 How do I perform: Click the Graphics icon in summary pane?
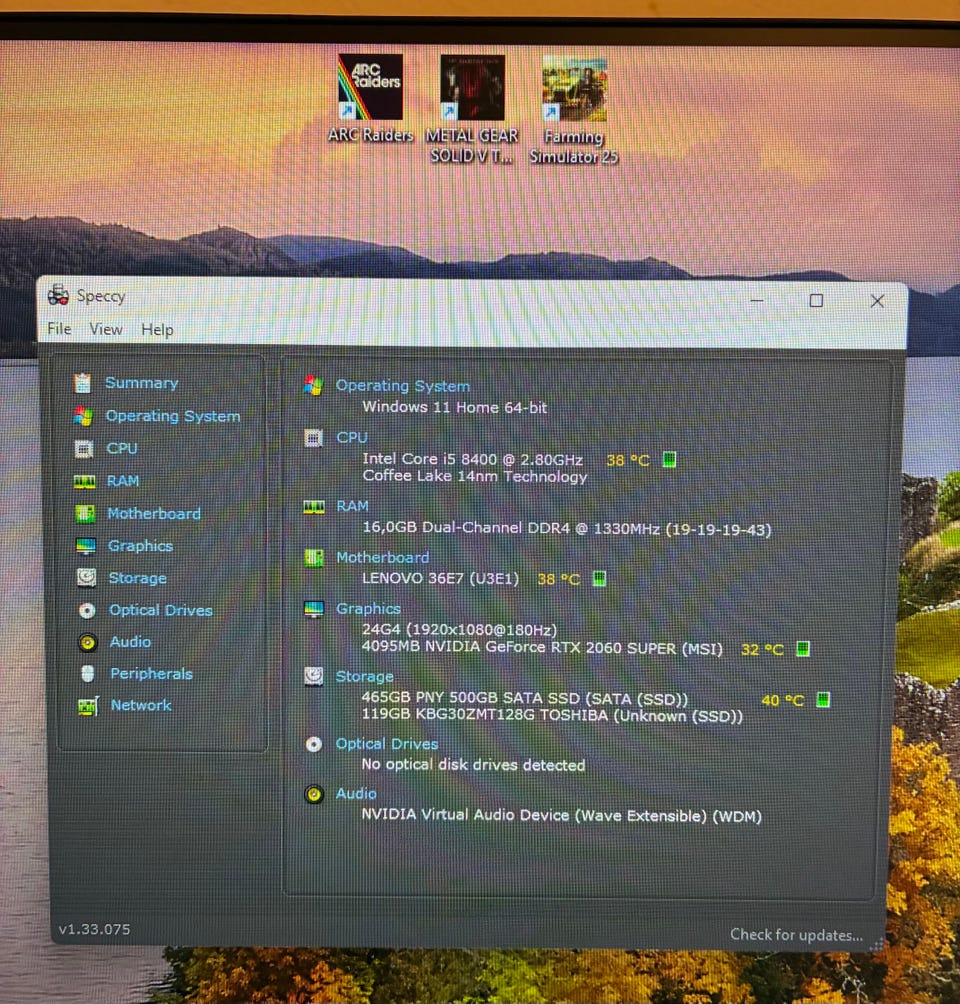point(314,609)
